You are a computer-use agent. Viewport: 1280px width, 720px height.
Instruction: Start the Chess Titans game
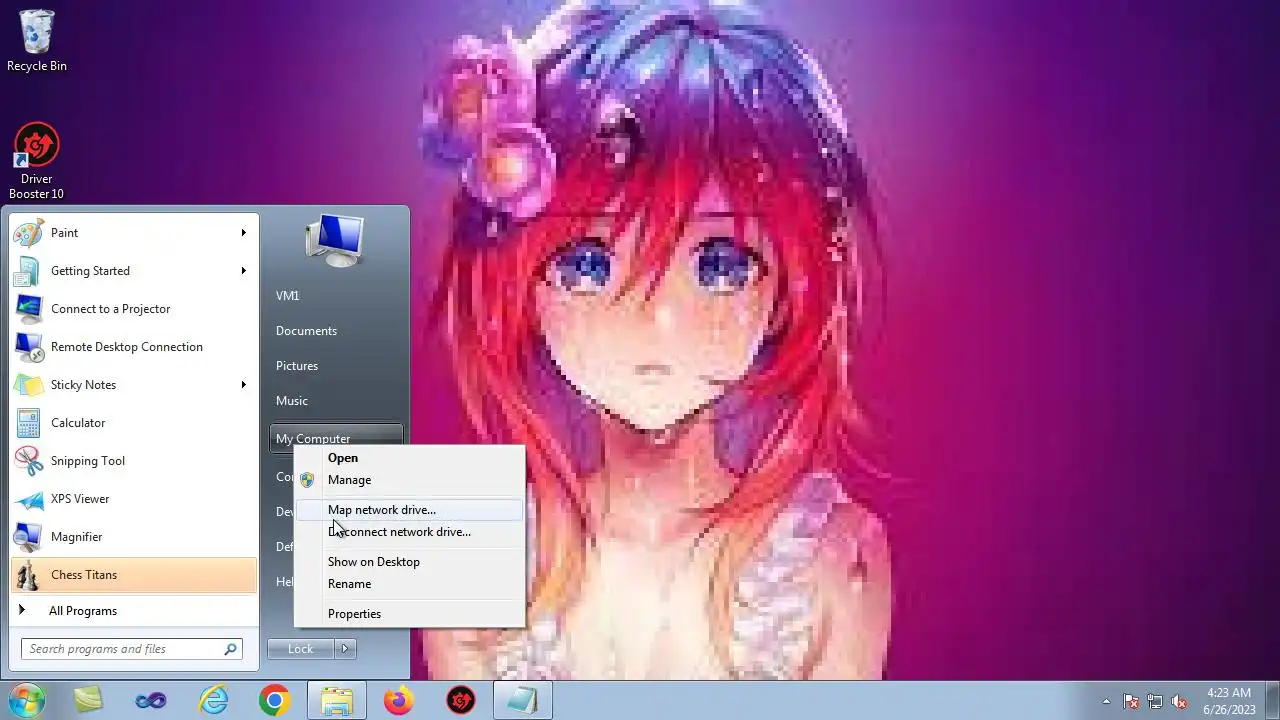(133, 575)
